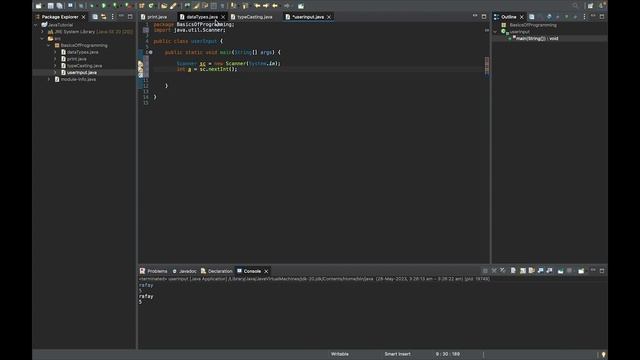Close the userInput.java editor tab
The image size is (640, 360).
(329, 17)
